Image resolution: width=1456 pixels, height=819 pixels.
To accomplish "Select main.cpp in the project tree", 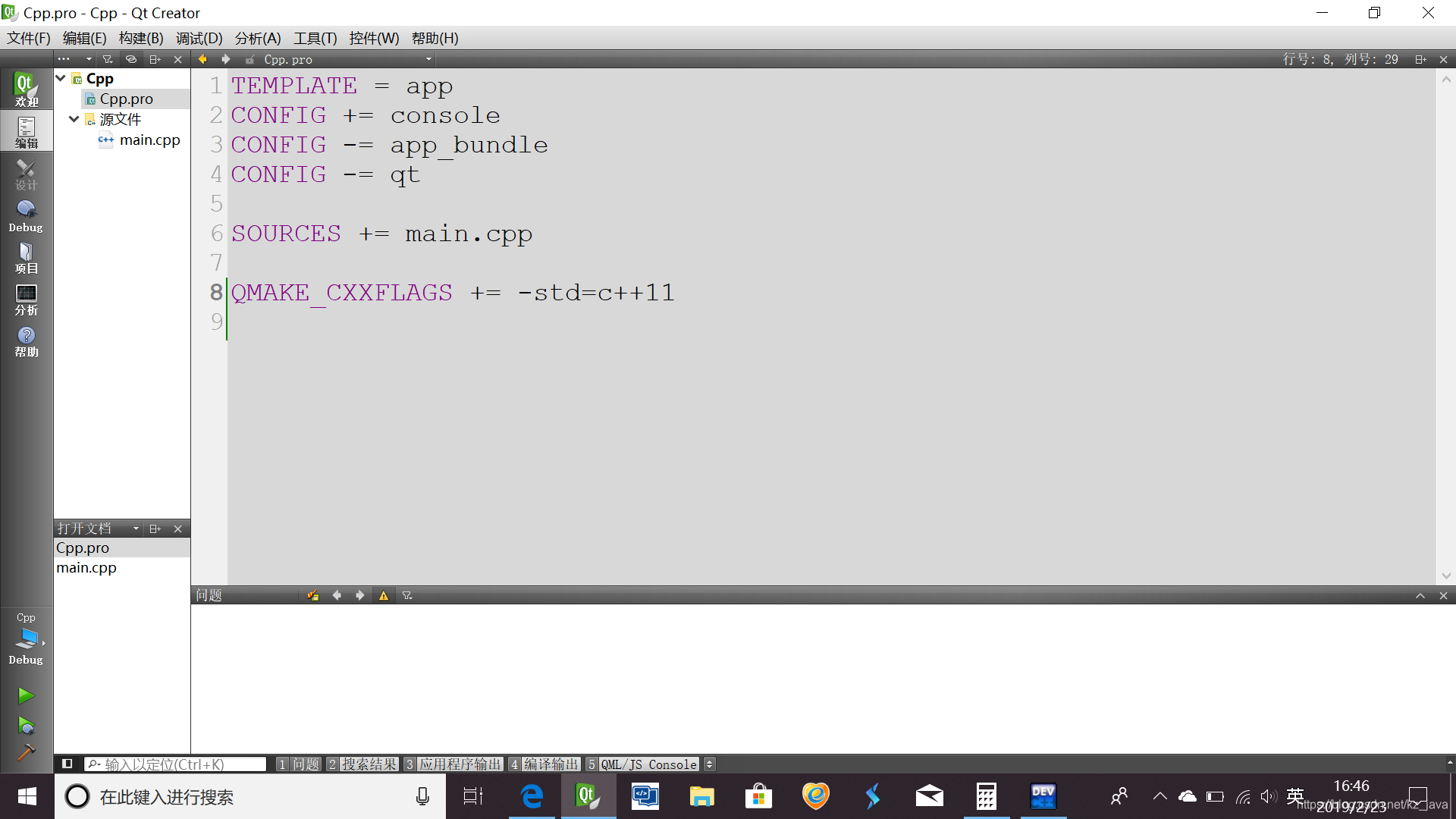I will pos(149,140).
